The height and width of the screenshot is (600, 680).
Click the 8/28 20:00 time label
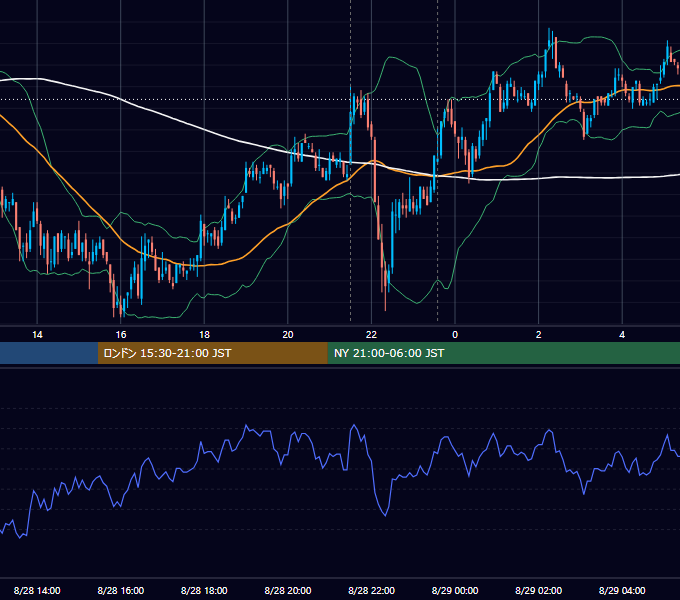point(288,590)
